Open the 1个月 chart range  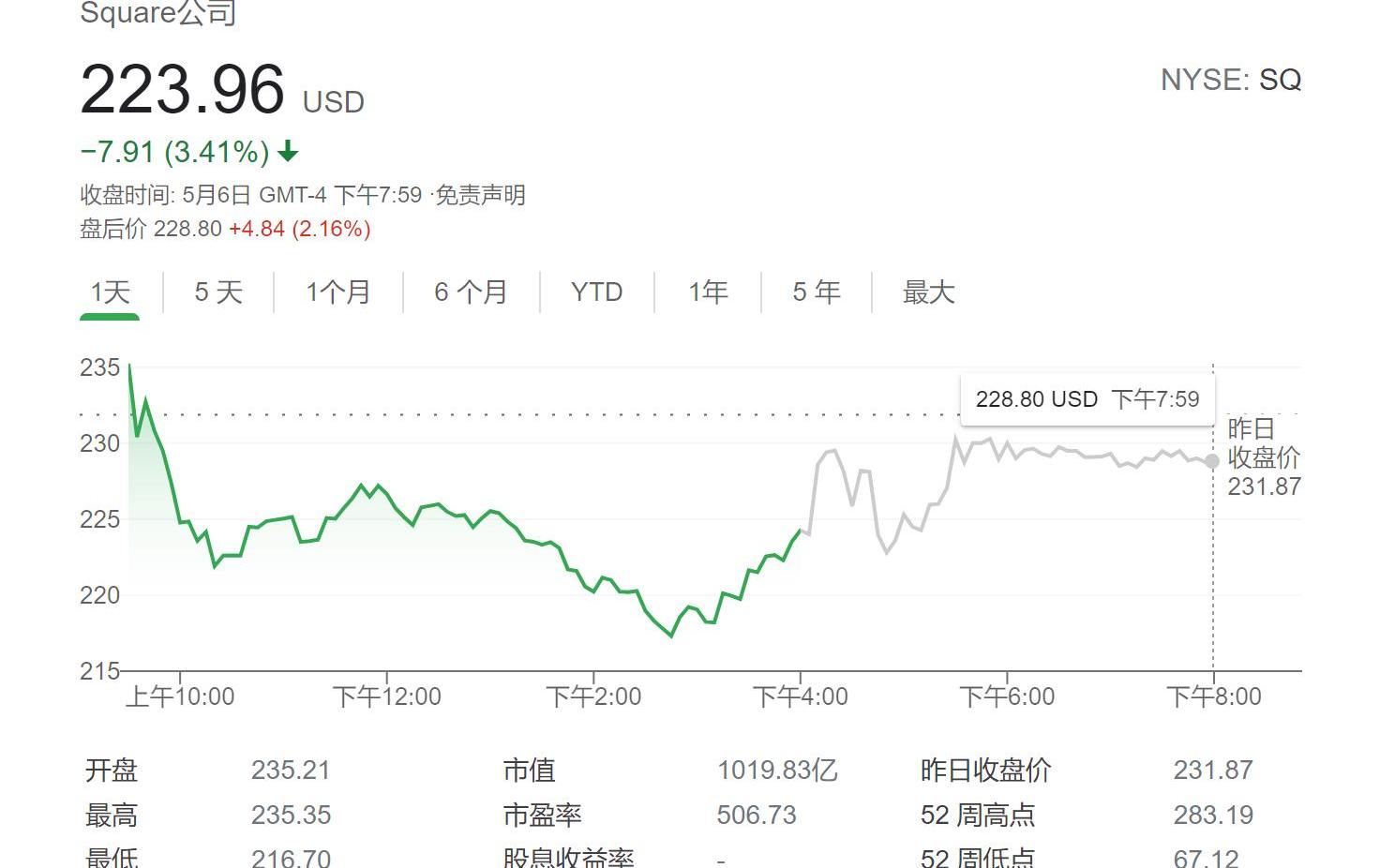coord(337,292)
